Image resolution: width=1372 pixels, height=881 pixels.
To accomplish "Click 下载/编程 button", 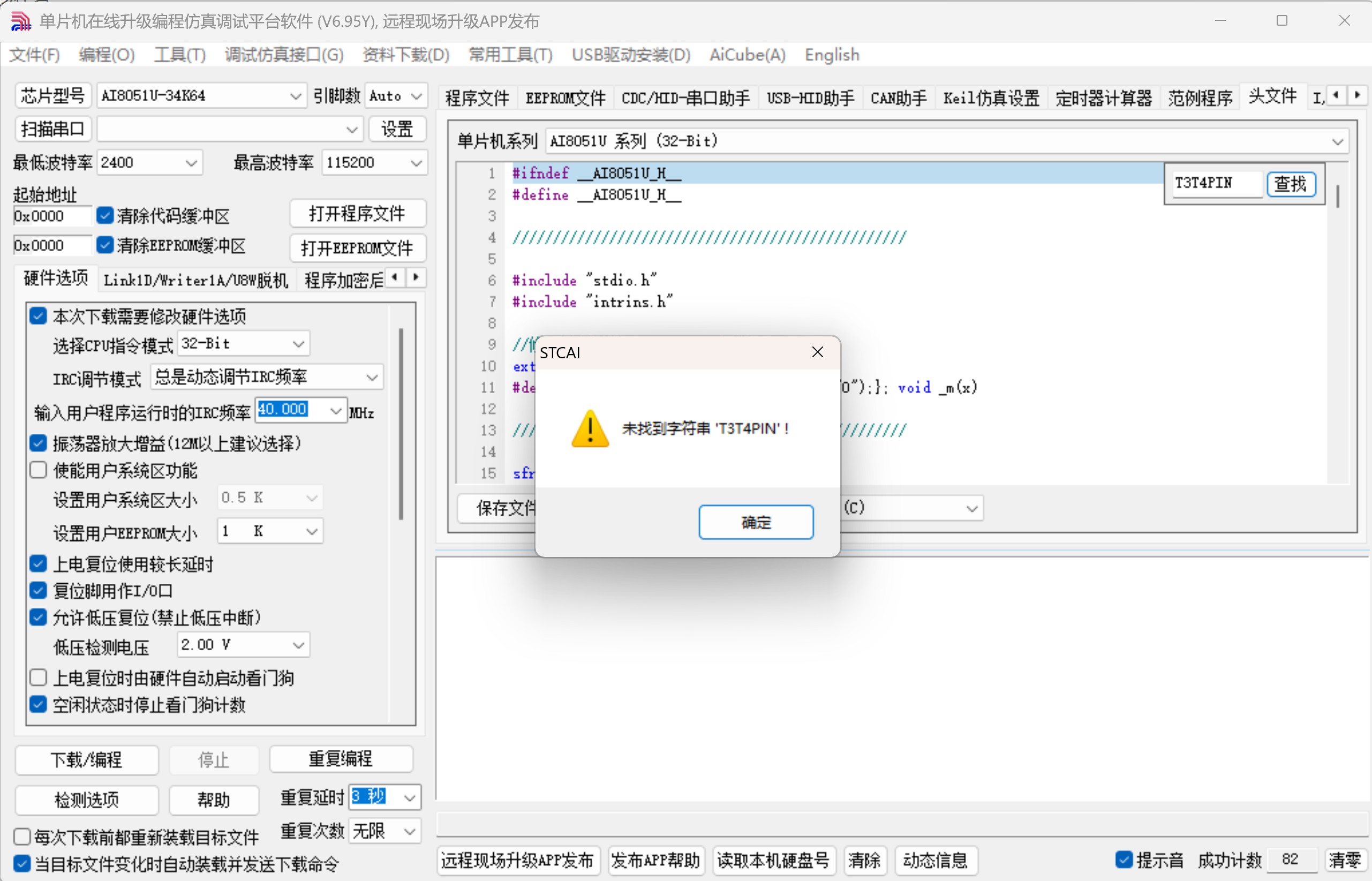I will [x=86, y=760].
